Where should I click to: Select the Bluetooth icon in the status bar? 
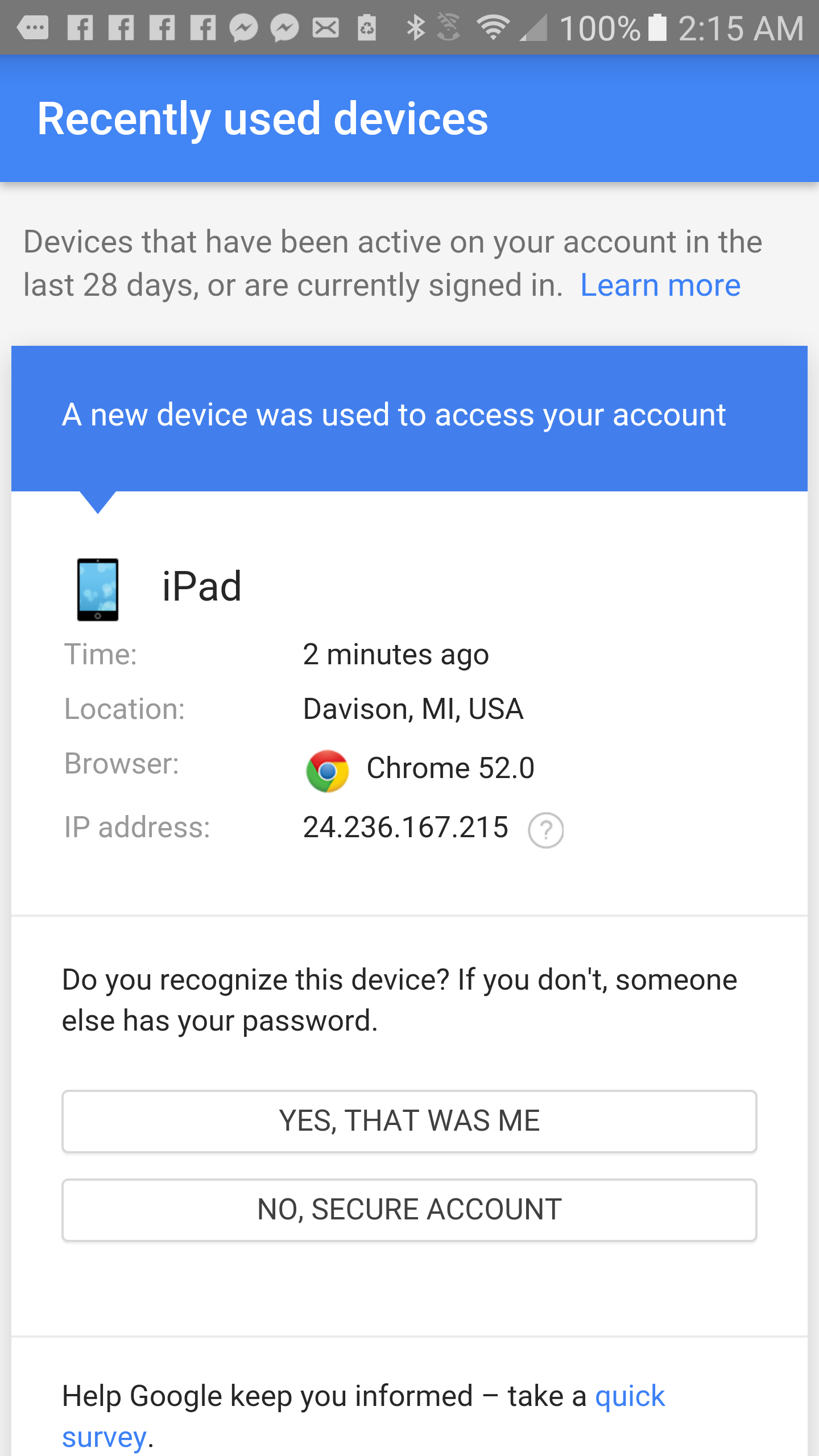coord(415,27)
